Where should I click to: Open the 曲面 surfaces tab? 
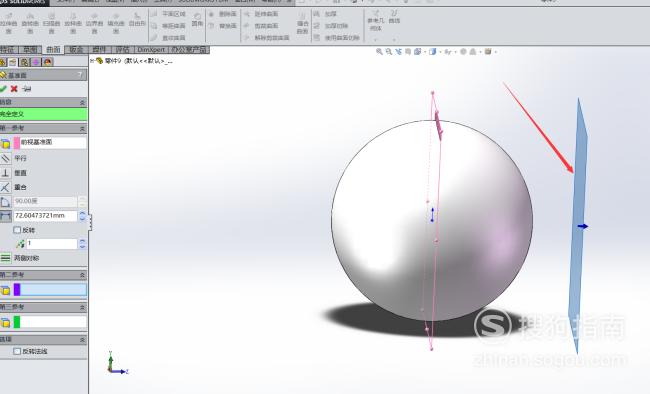53,50
